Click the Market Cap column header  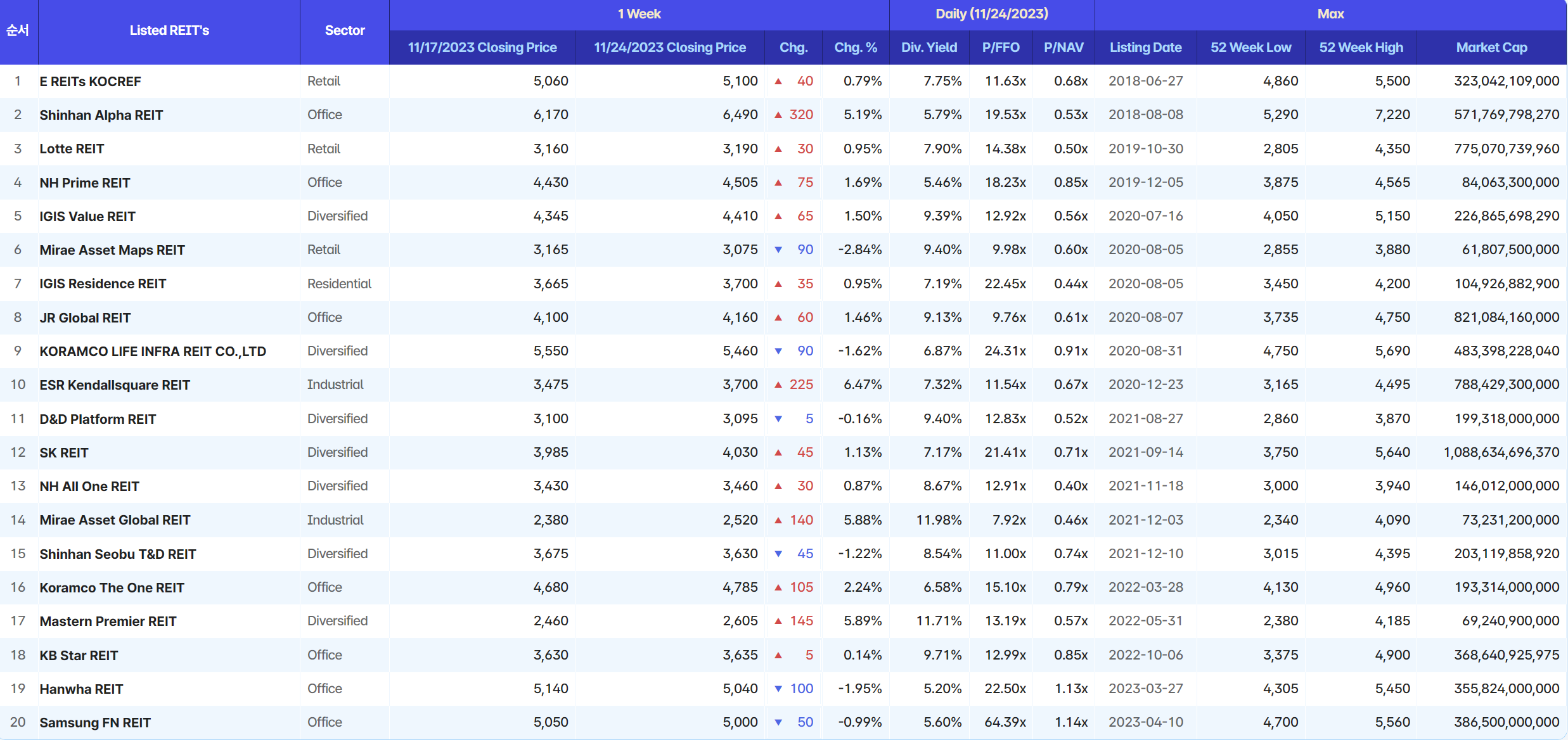(x=1491, y=48)
